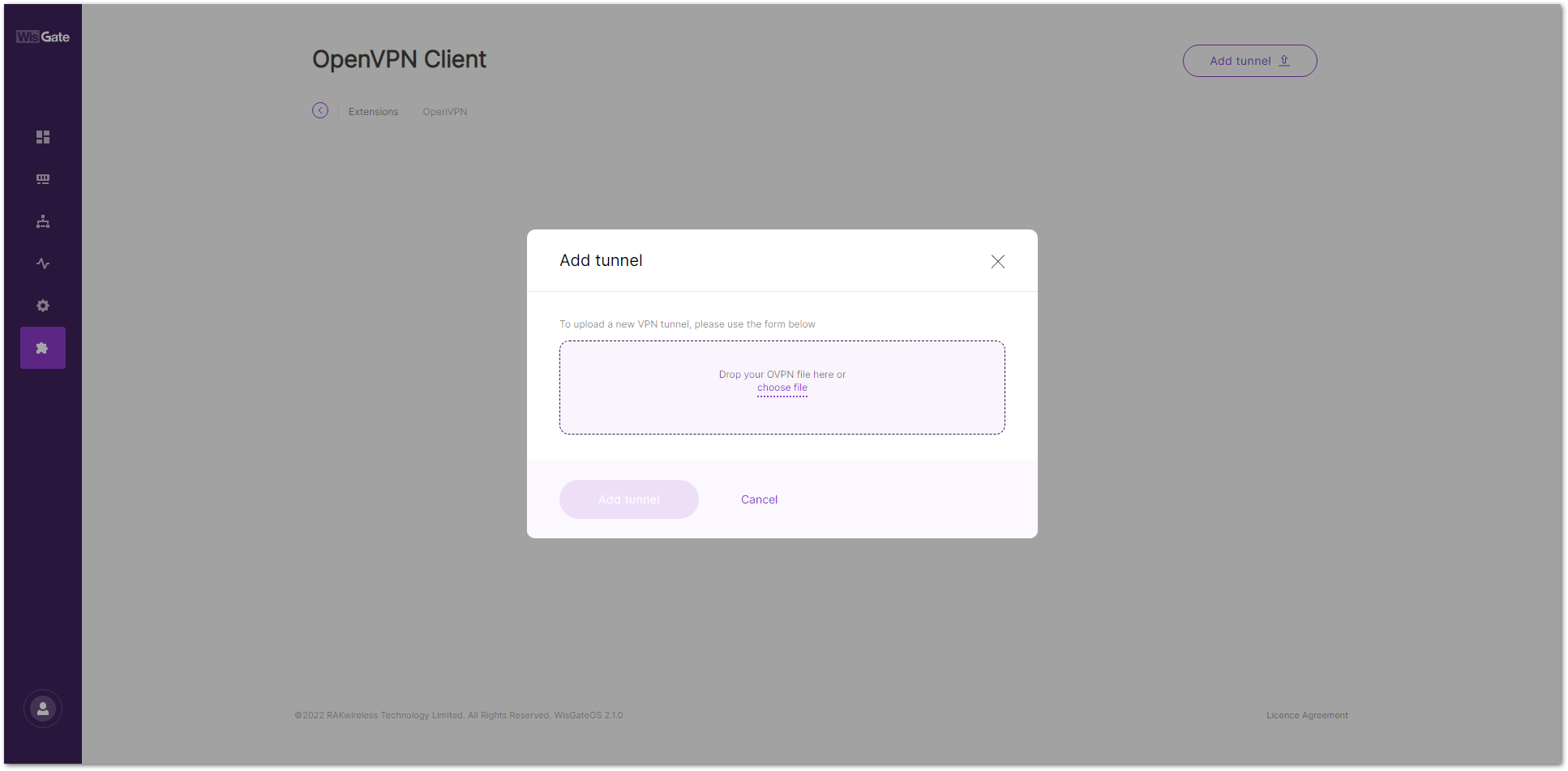The width and height of the screenshot is (1568, 771).
Task: Dismiss the dialog with the X icon
Action: [997, 261]
